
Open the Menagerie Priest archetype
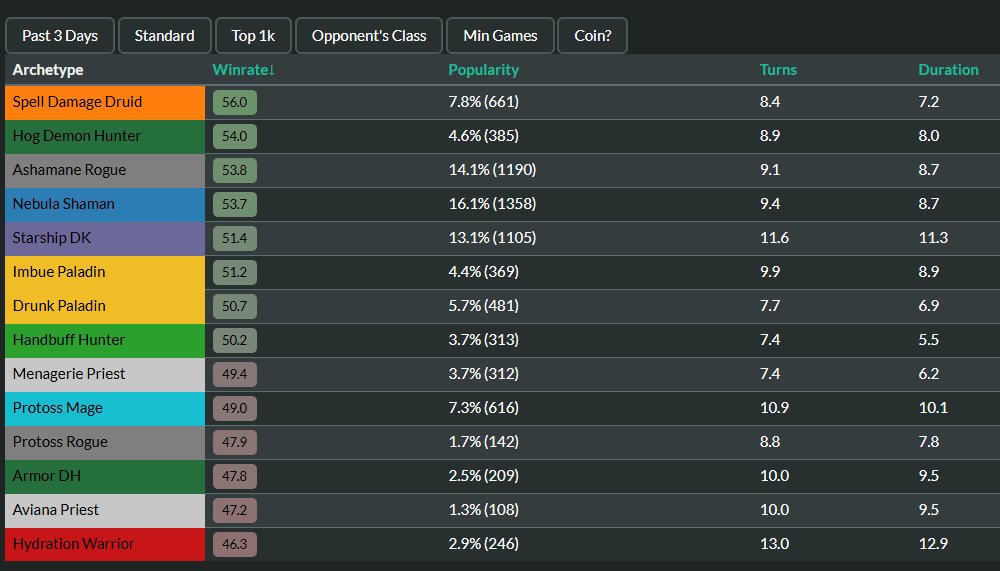point(105,374)
